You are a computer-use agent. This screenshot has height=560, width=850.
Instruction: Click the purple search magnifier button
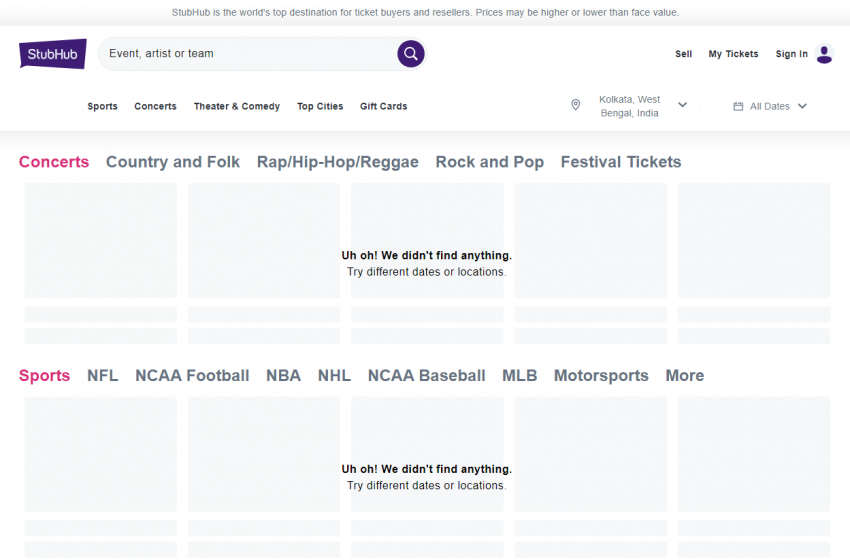(410, 54)
